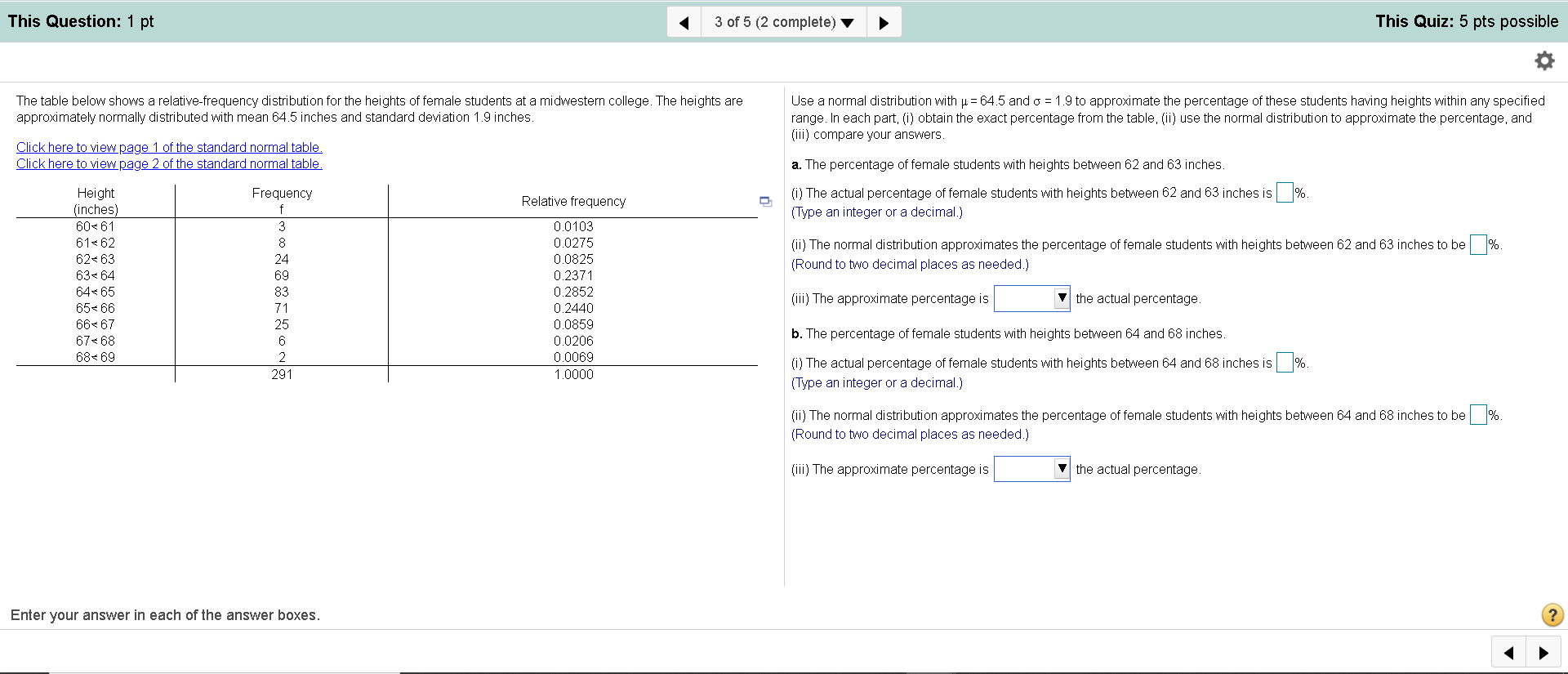
Task: Open the question selector '3 of 5' dropdown
Action: (x=784, y=22)
